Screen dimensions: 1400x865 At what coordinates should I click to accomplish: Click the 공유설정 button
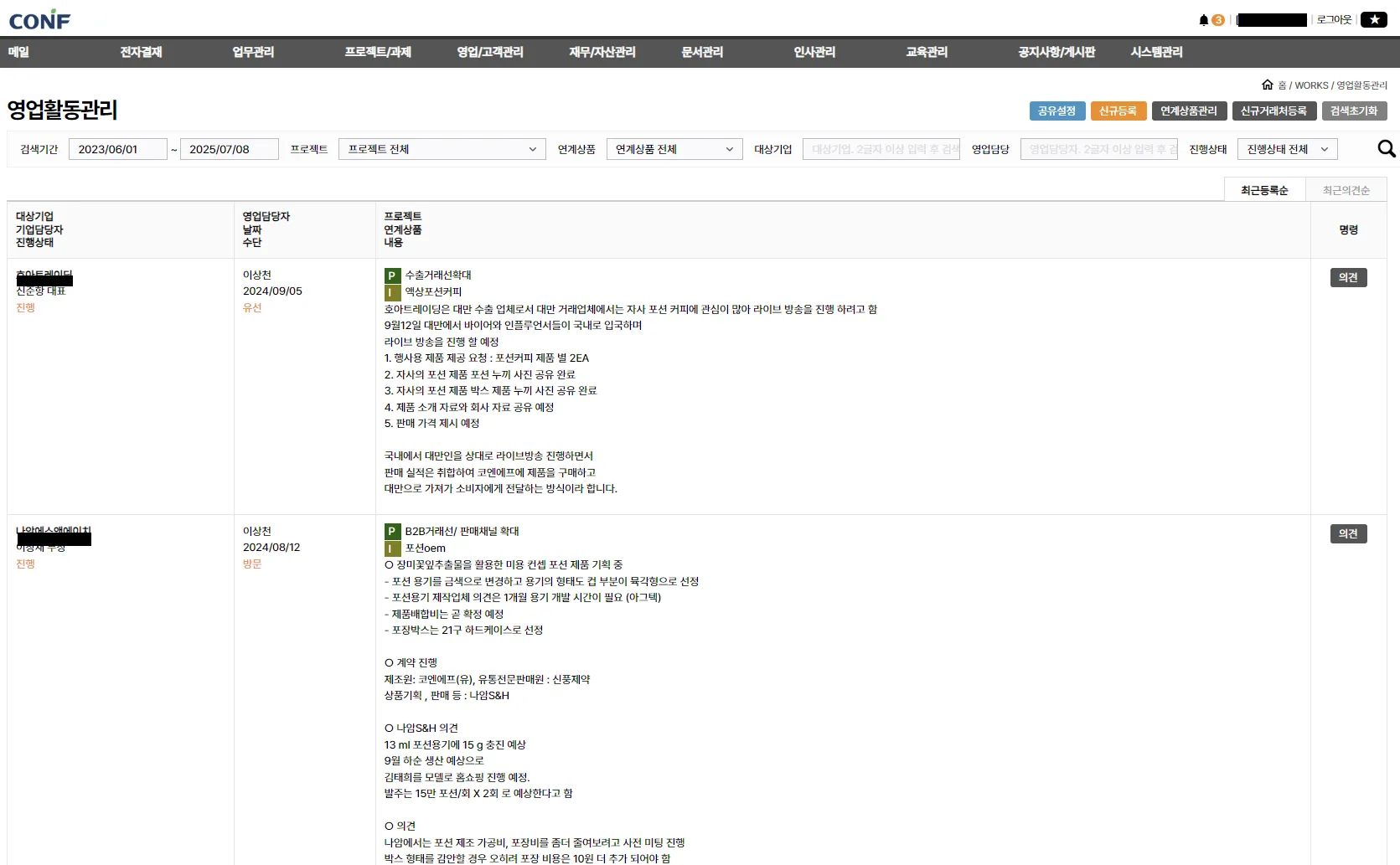1056,111
